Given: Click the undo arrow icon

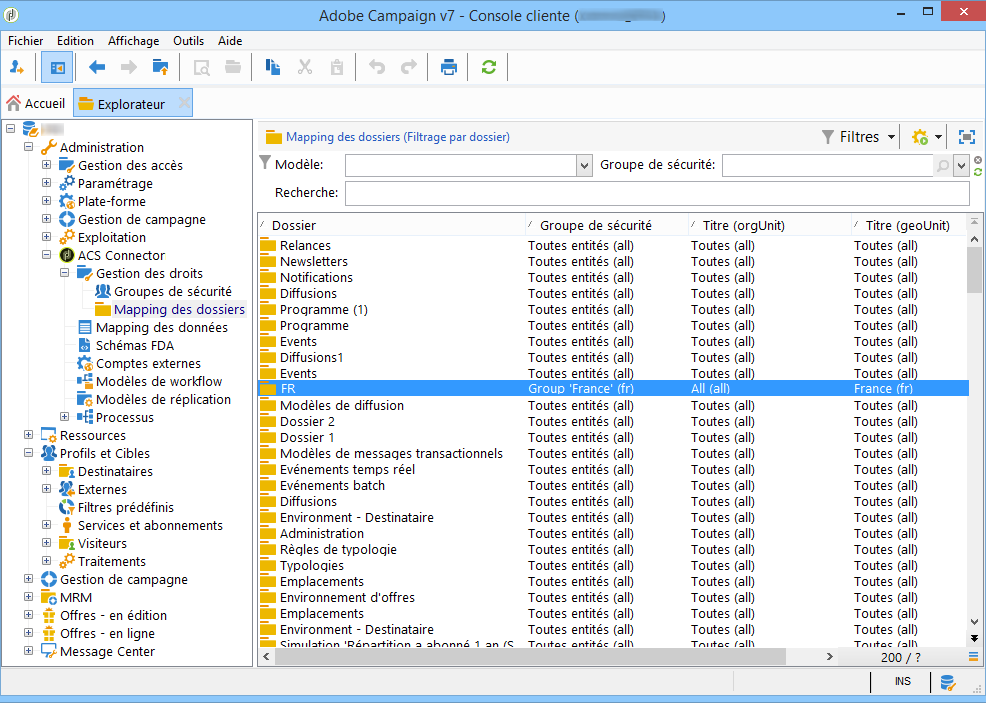Looking at the screenshot, I should (377, 67).
